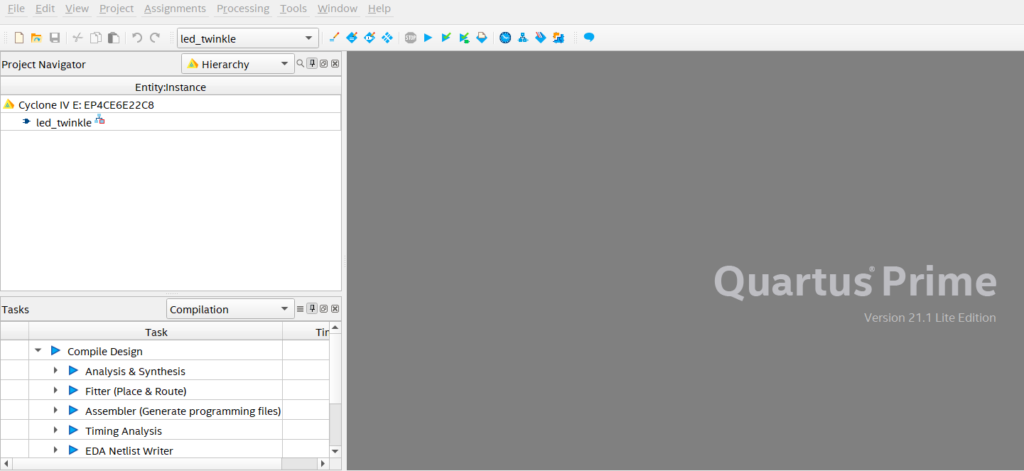Click Tasks vertical scrollbar down arrow
This screenshot has width=1024, height=471.
(335, 451)
